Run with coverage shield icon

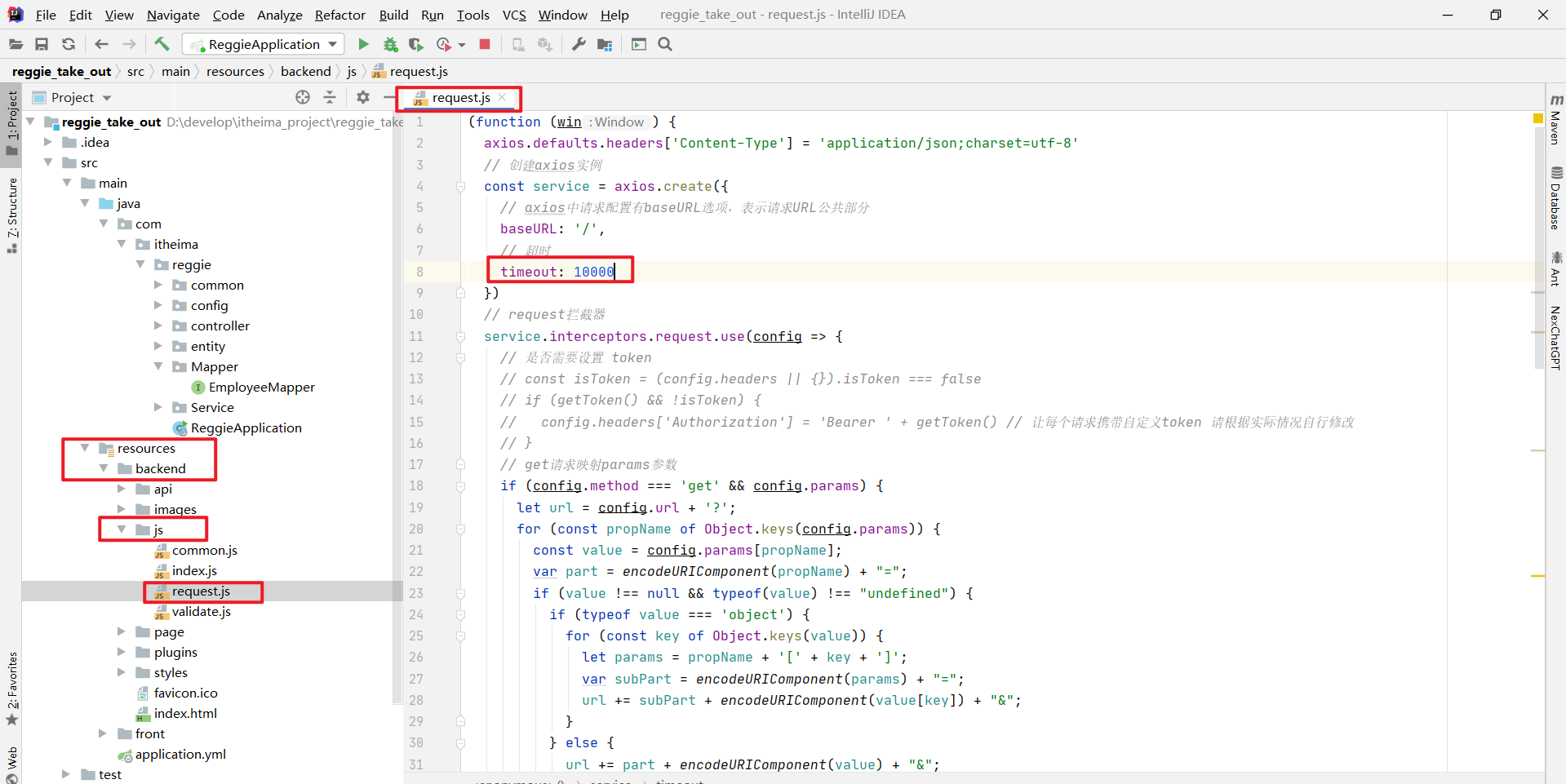pyautogui.click(x=416, y=44)
